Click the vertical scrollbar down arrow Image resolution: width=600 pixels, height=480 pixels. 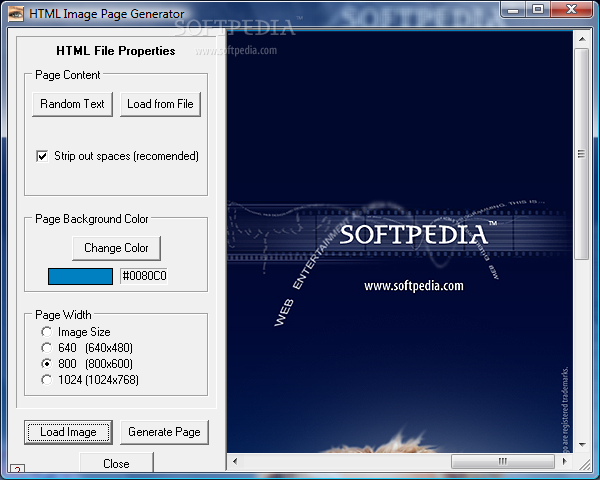582,445
